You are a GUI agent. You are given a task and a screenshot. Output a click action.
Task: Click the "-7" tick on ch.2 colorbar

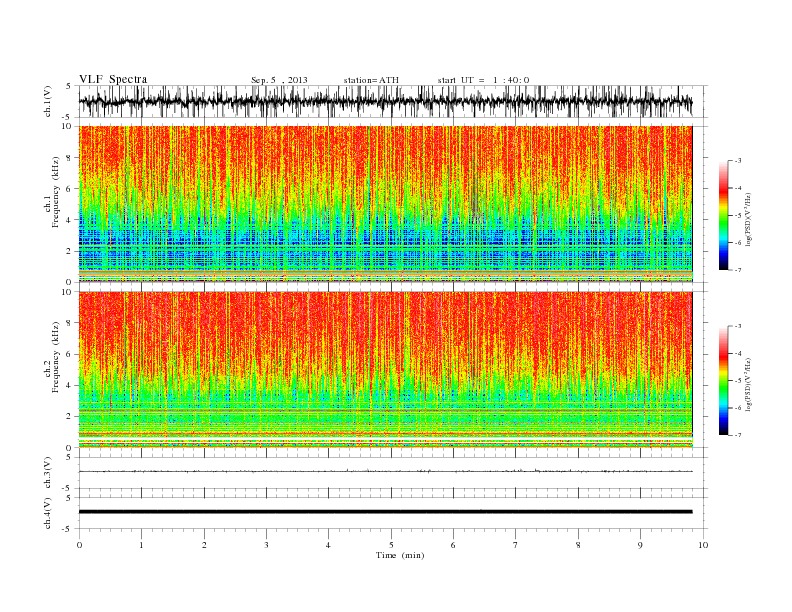737,435
